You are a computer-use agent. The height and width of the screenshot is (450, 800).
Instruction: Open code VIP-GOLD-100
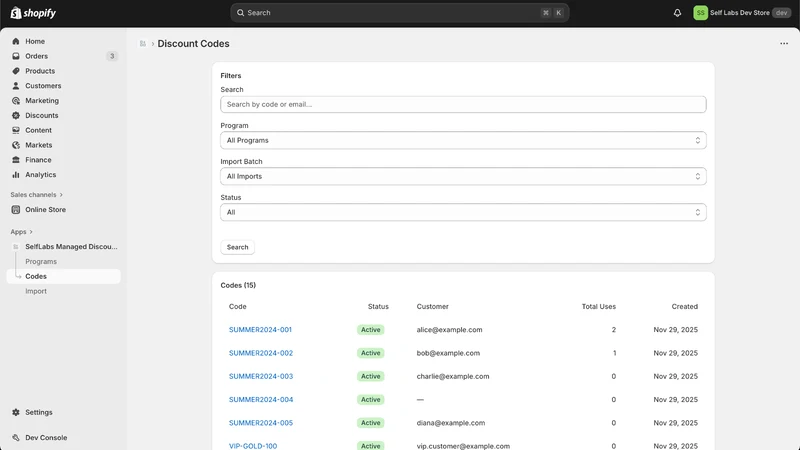(x=253, y=446)
